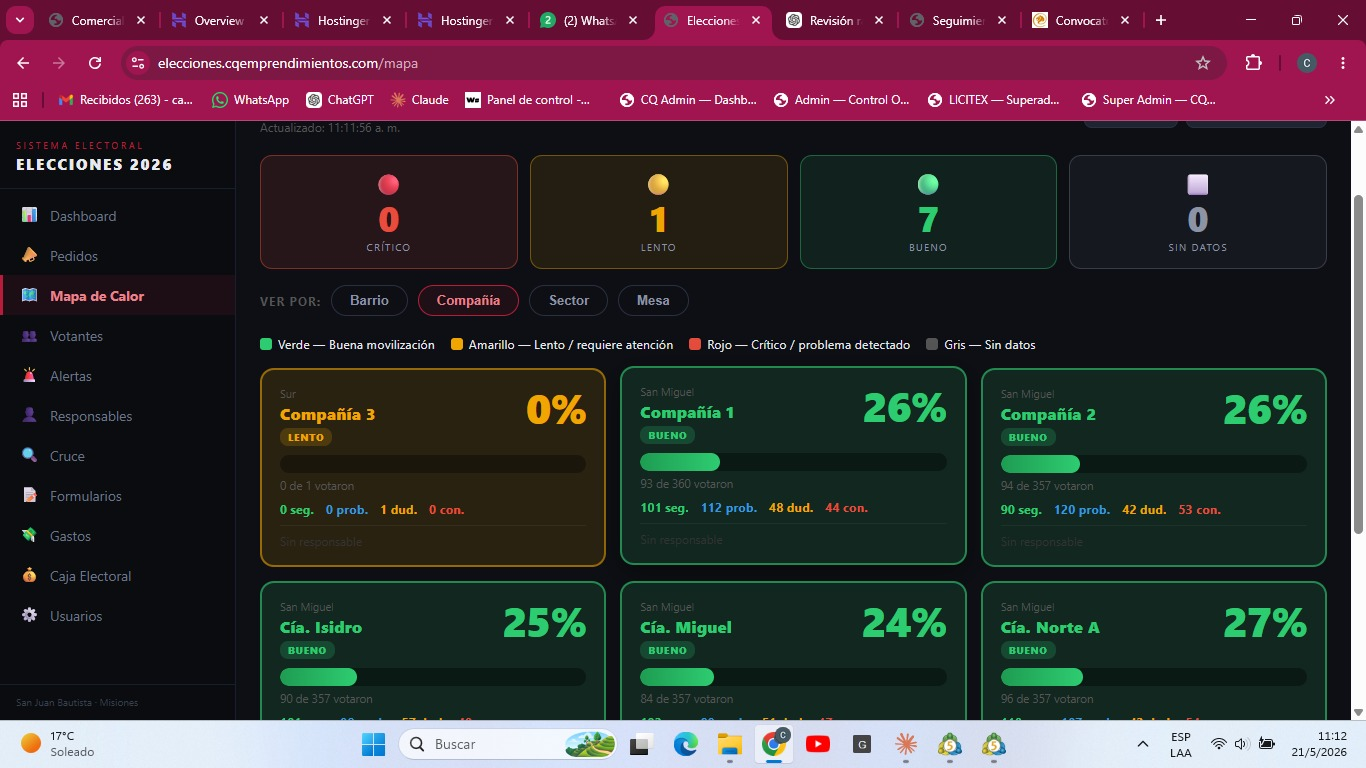Viewport: 1366px width, 768px height.
Task: Bookmark this page with the star
Action: click(1203, 63)
